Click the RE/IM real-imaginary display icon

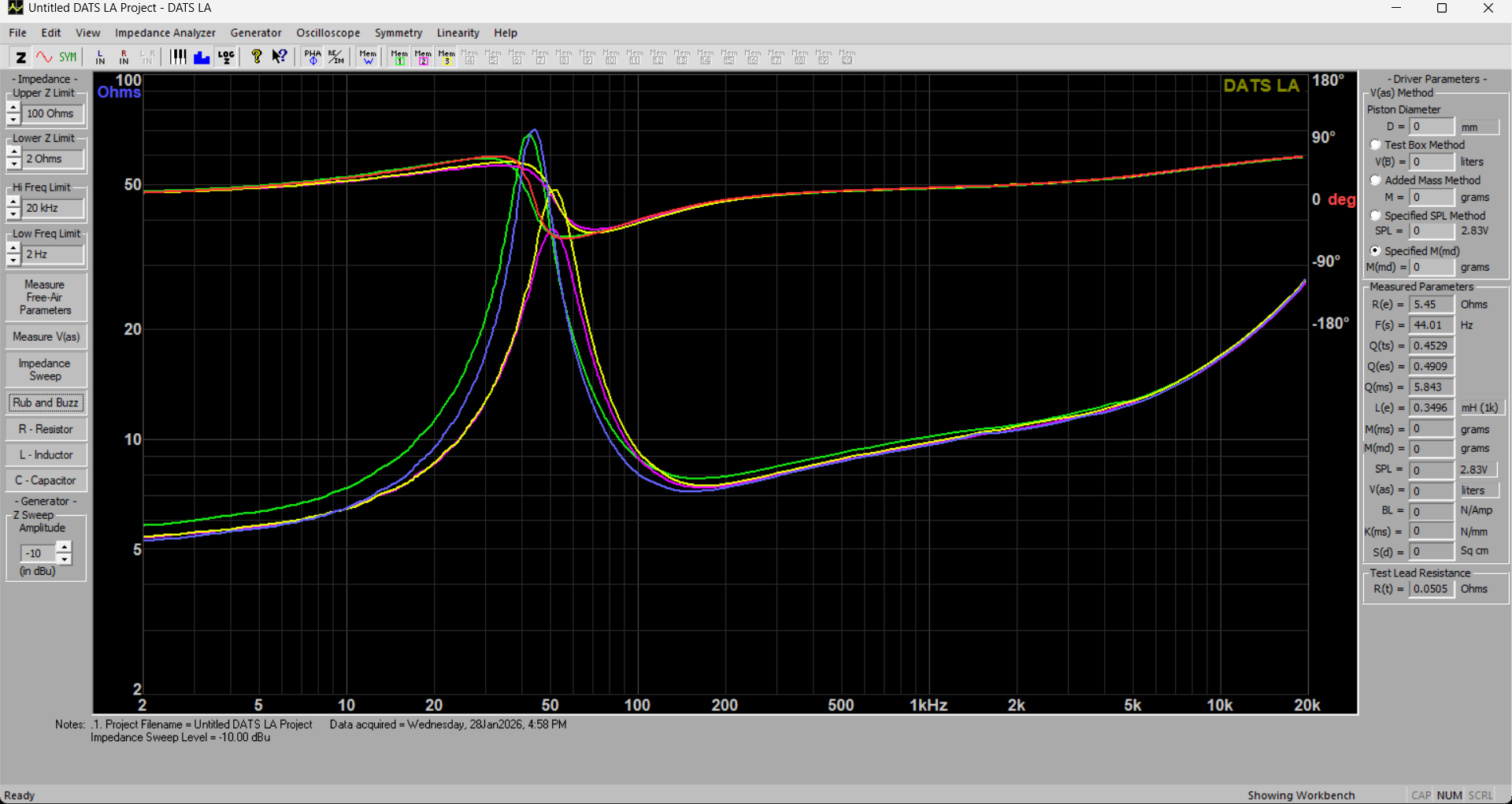tap(336, 57)
